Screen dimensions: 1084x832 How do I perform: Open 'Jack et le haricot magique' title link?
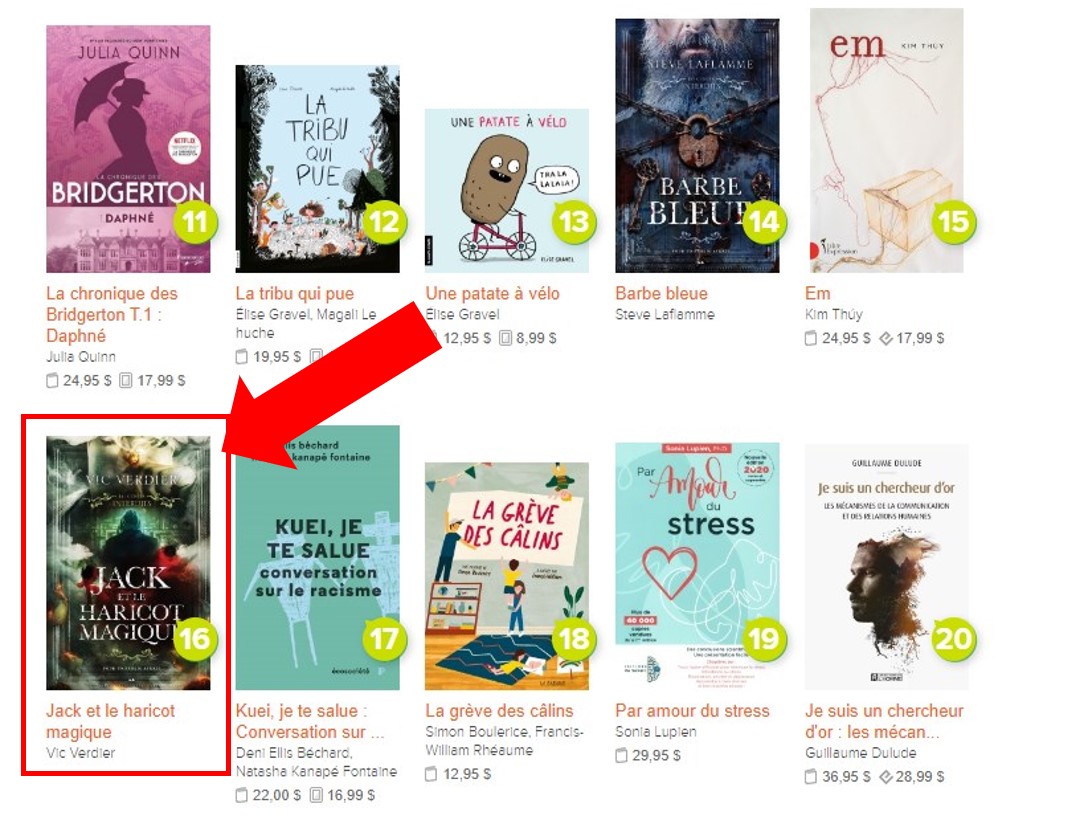[x=111, y=721]
